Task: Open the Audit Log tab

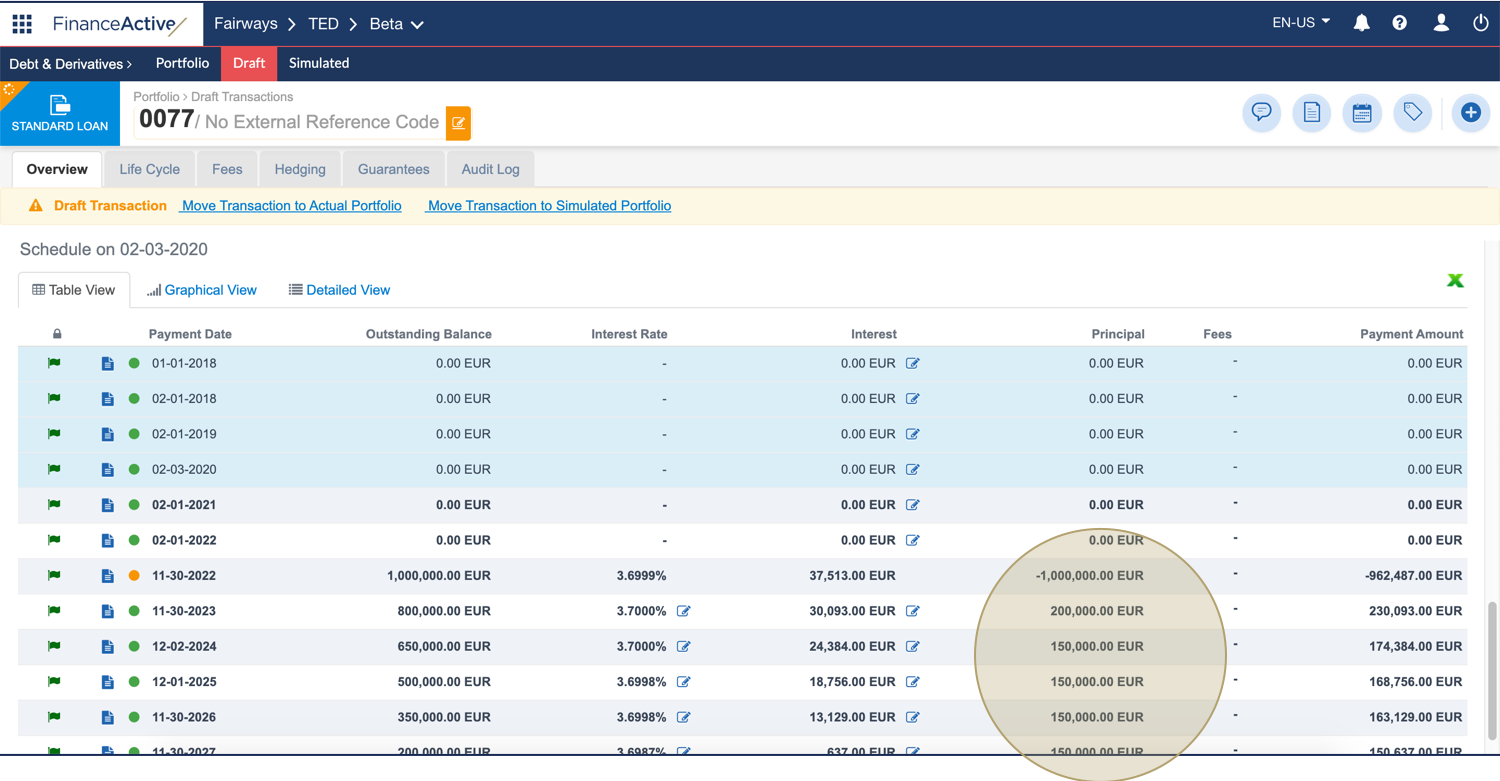Action: point(490,168)
